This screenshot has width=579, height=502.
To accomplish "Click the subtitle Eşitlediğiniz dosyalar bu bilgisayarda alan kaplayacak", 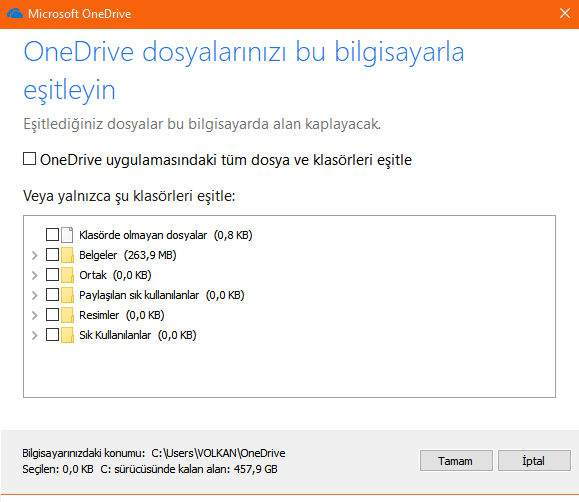I will coord(202,124).
